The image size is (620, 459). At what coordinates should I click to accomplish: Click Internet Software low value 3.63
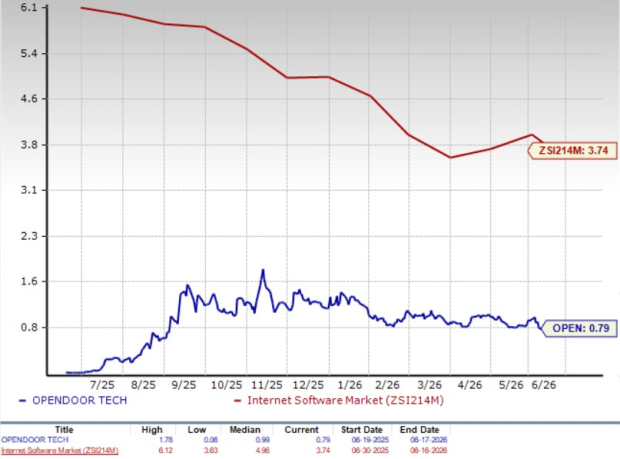coord(210,450)
